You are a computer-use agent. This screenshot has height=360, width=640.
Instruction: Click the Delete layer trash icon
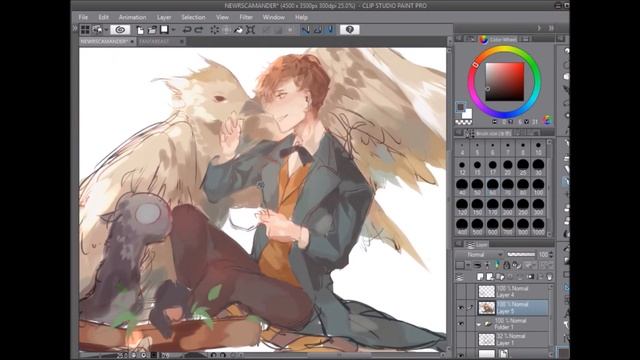point(549,277)
